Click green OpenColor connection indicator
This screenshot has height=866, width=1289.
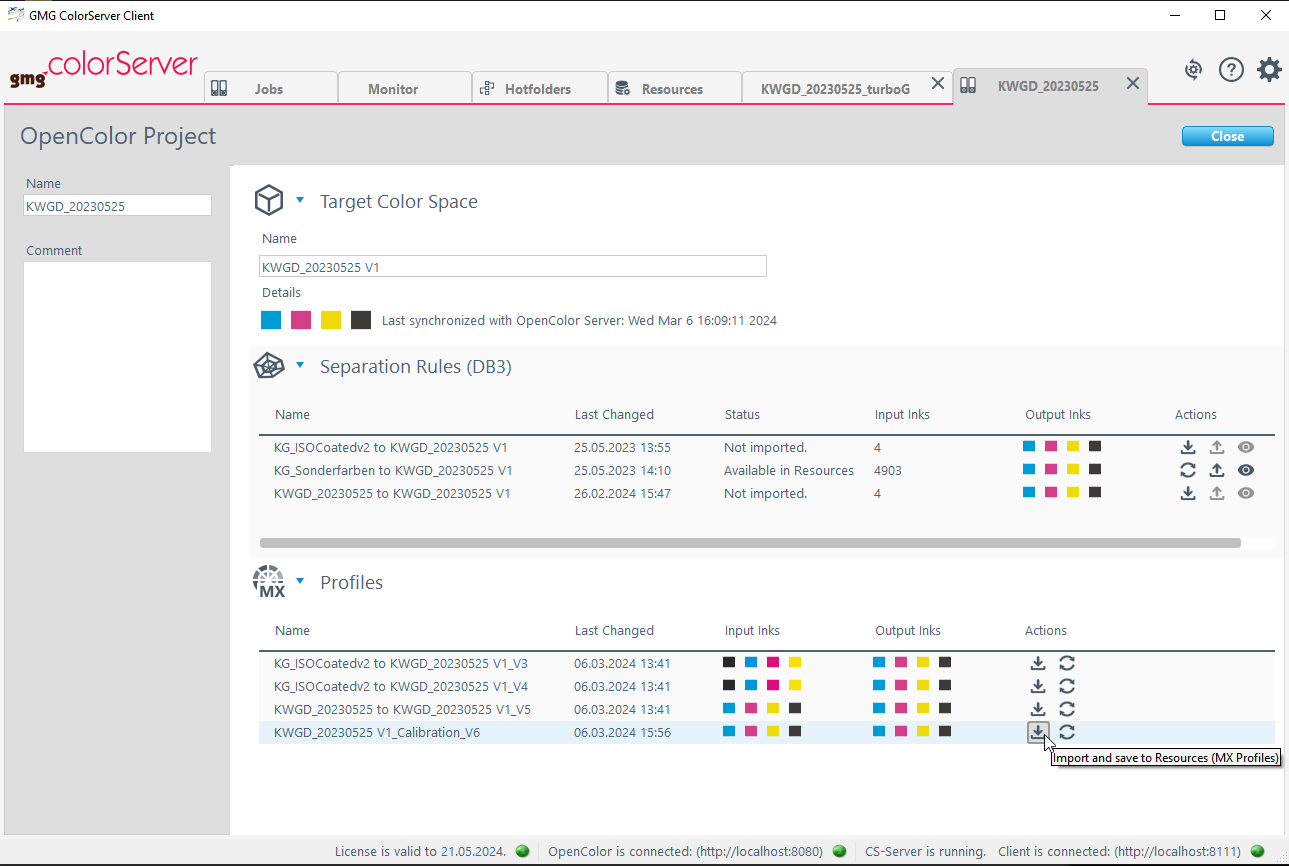click(839, 851)
